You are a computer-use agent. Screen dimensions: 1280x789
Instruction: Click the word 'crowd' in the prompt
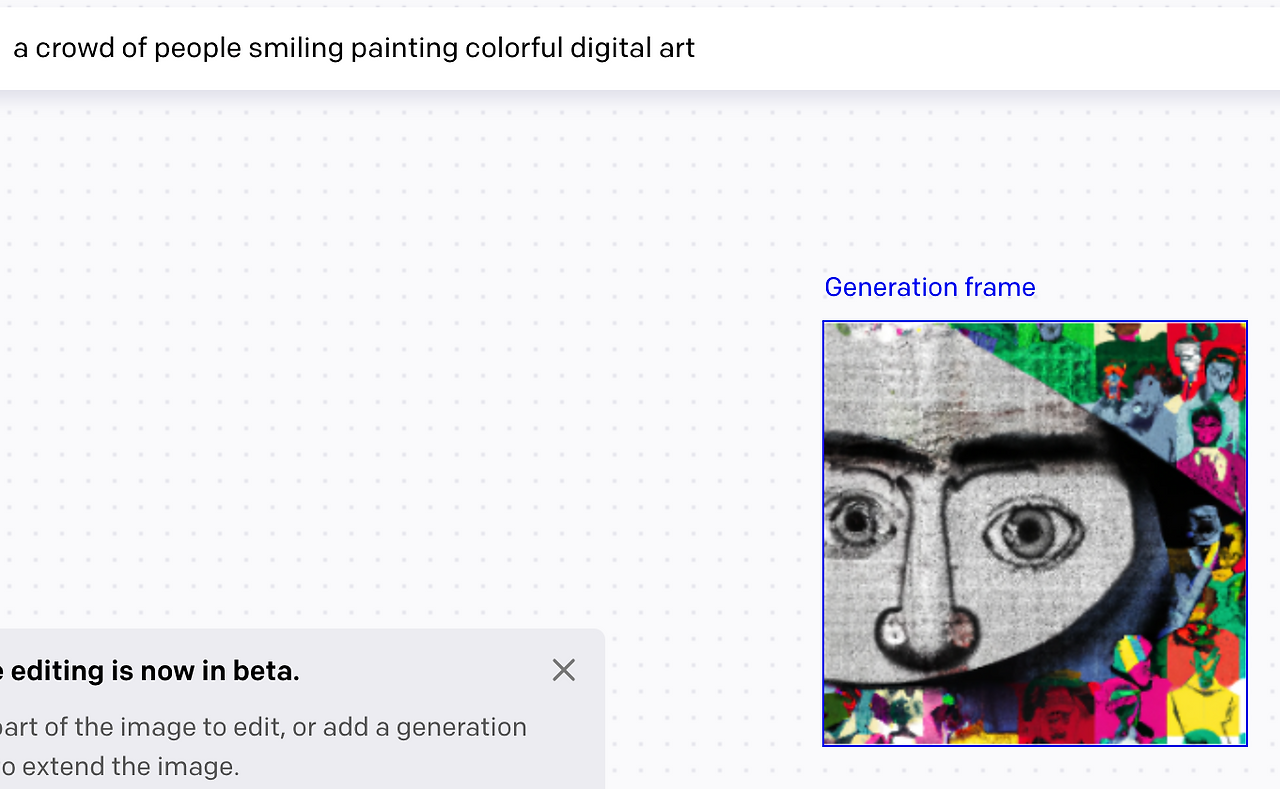click(76, 48)
